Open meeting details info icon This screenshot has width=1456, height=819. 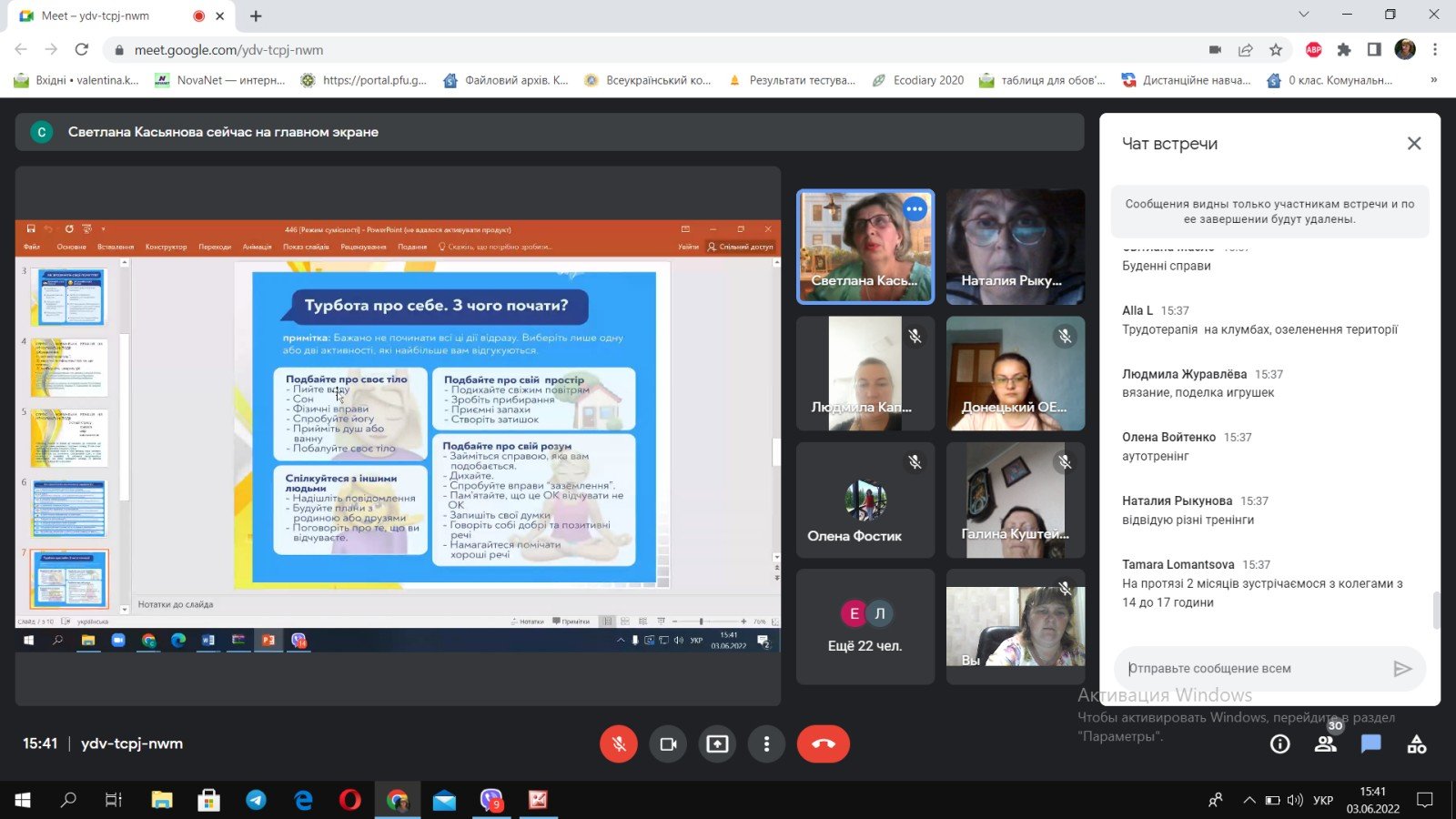(1280, 744)
